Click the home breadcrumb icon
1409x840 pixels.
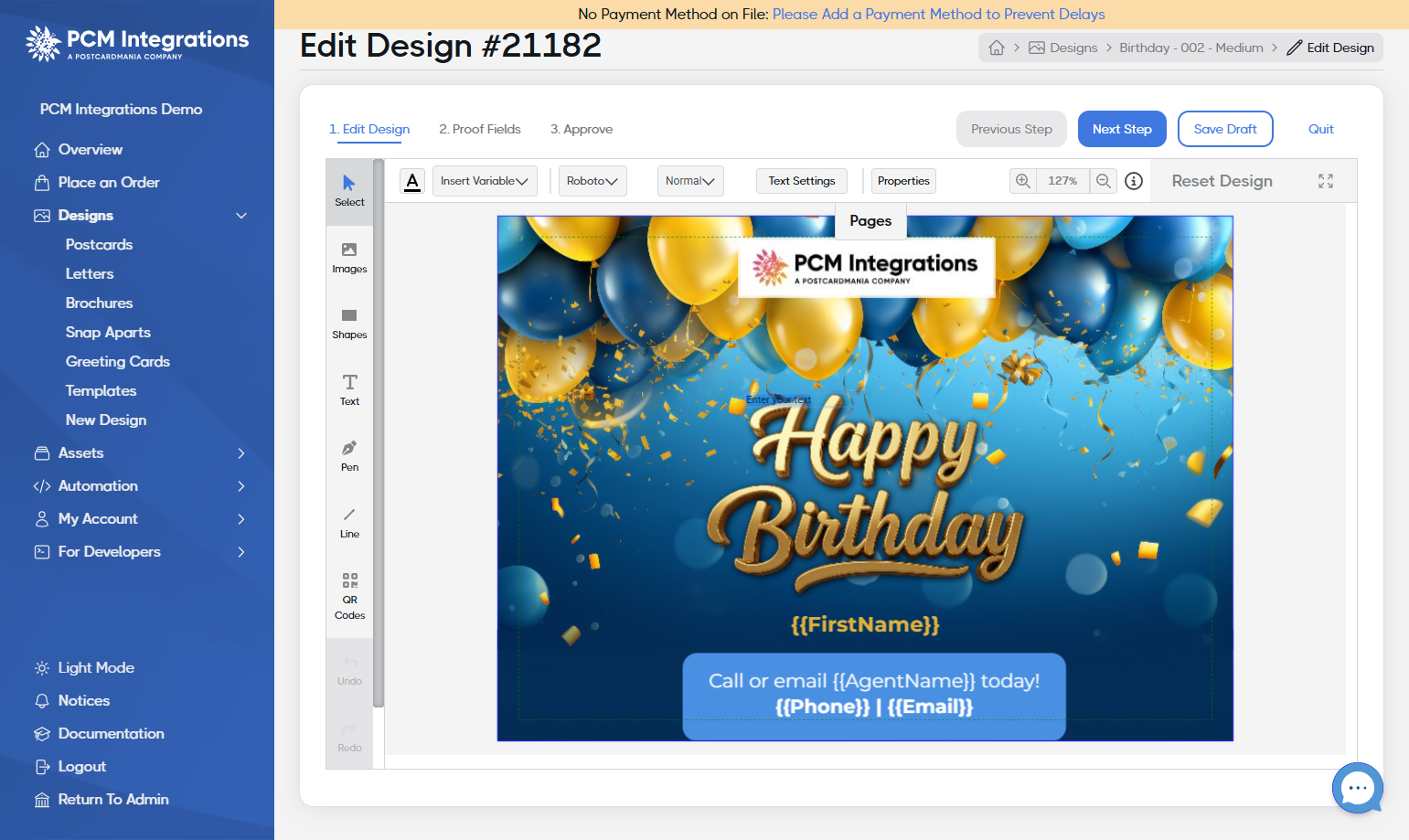(x=997, y=48)
